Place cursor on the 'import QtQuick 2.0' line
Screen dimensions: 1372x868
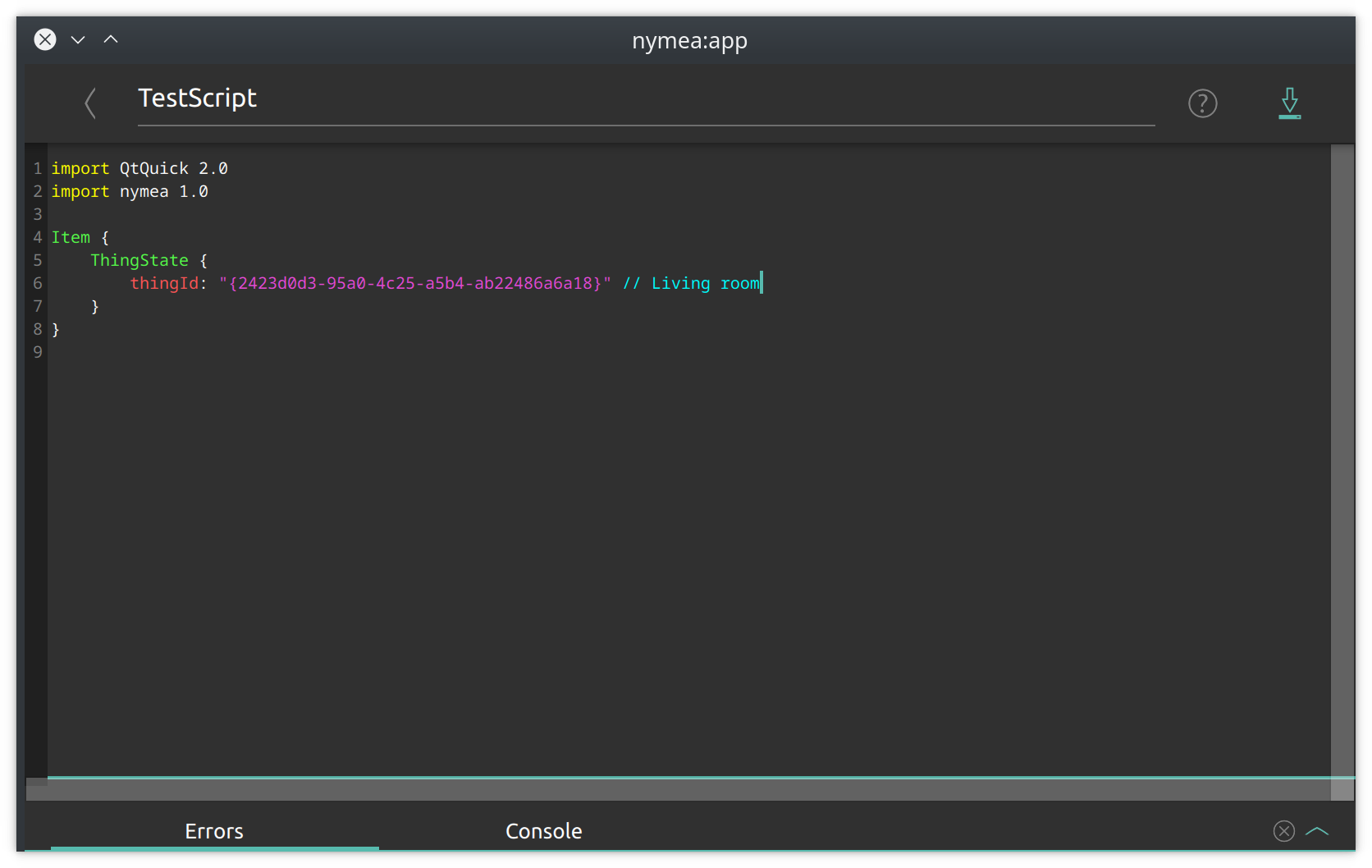pos(139,168)
